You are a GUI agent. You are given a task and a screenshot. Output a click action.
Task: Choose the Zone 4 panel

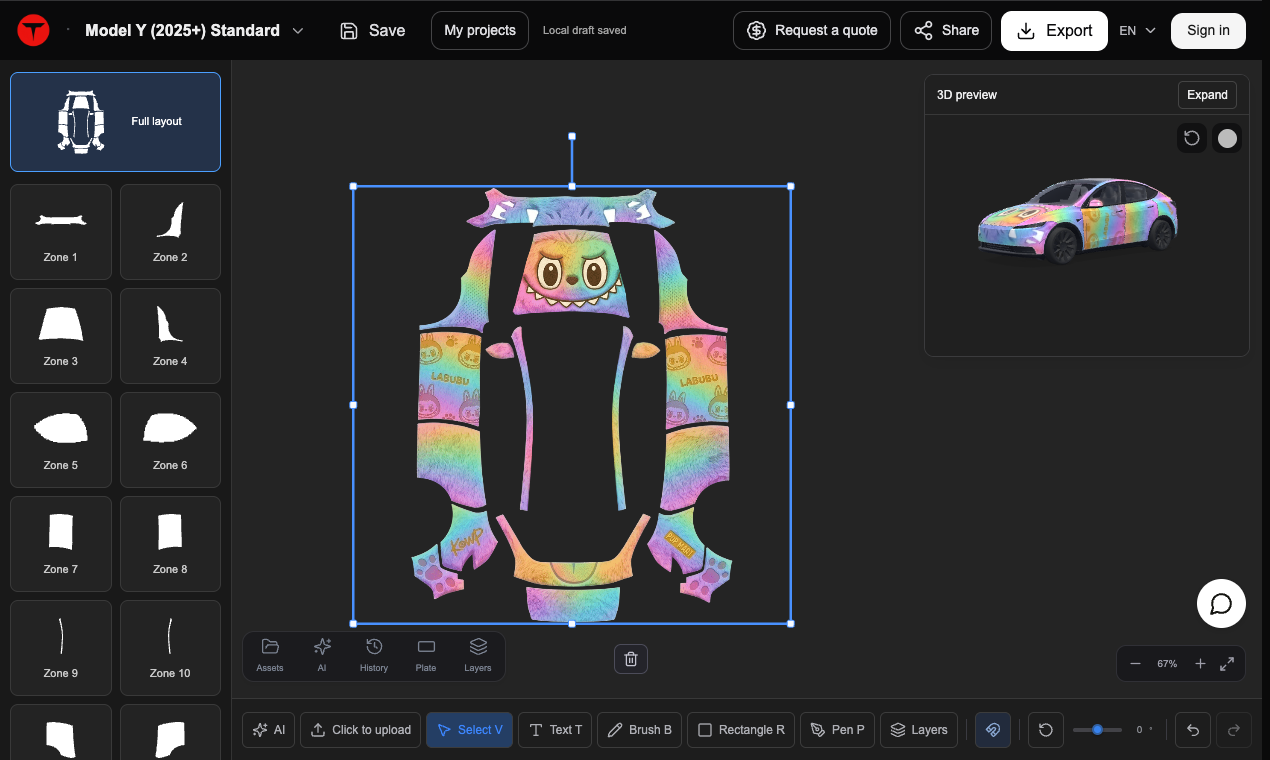170,336
